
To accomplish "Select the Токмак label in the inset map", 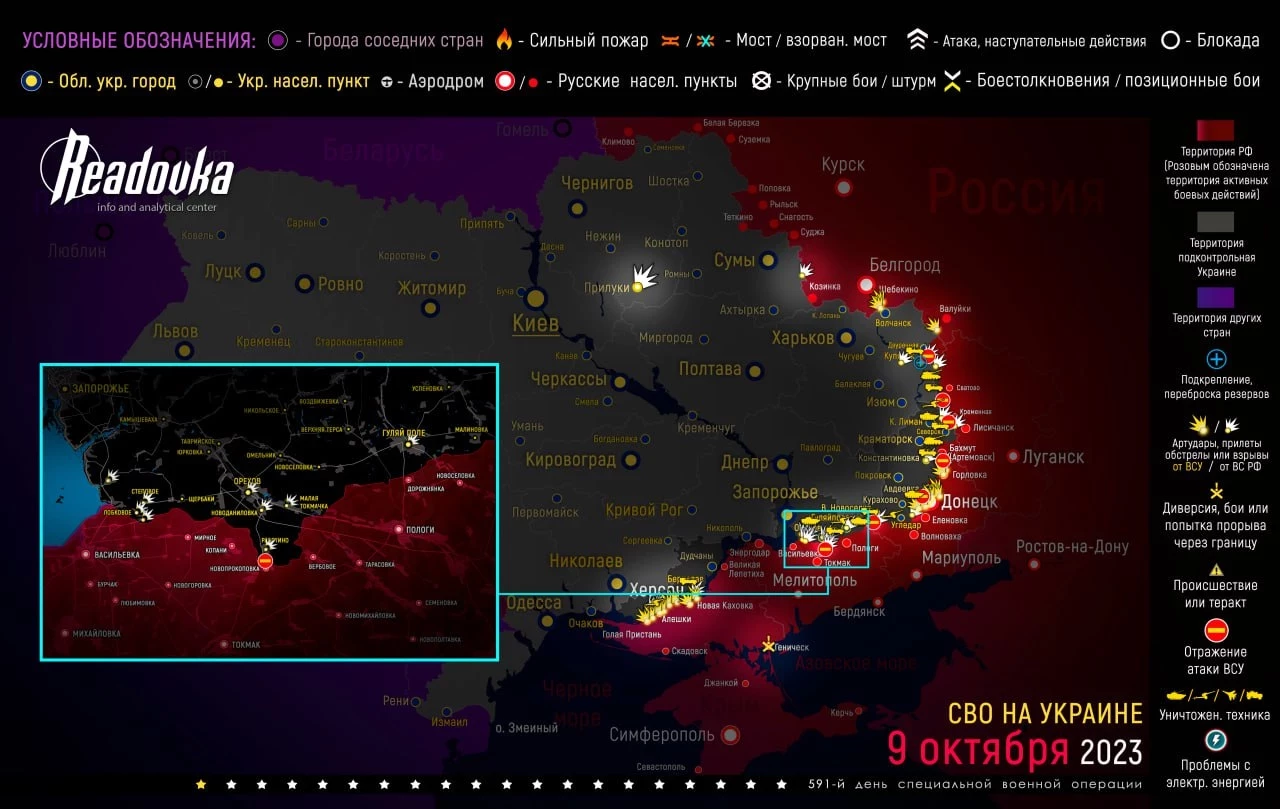I will click(x=244, y=645).
